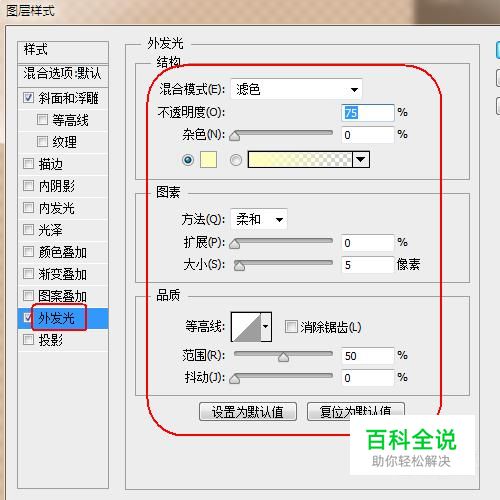500x500 pixels.
Task: Click the 抖动 percentage input field
Action: tap(368, 378)
